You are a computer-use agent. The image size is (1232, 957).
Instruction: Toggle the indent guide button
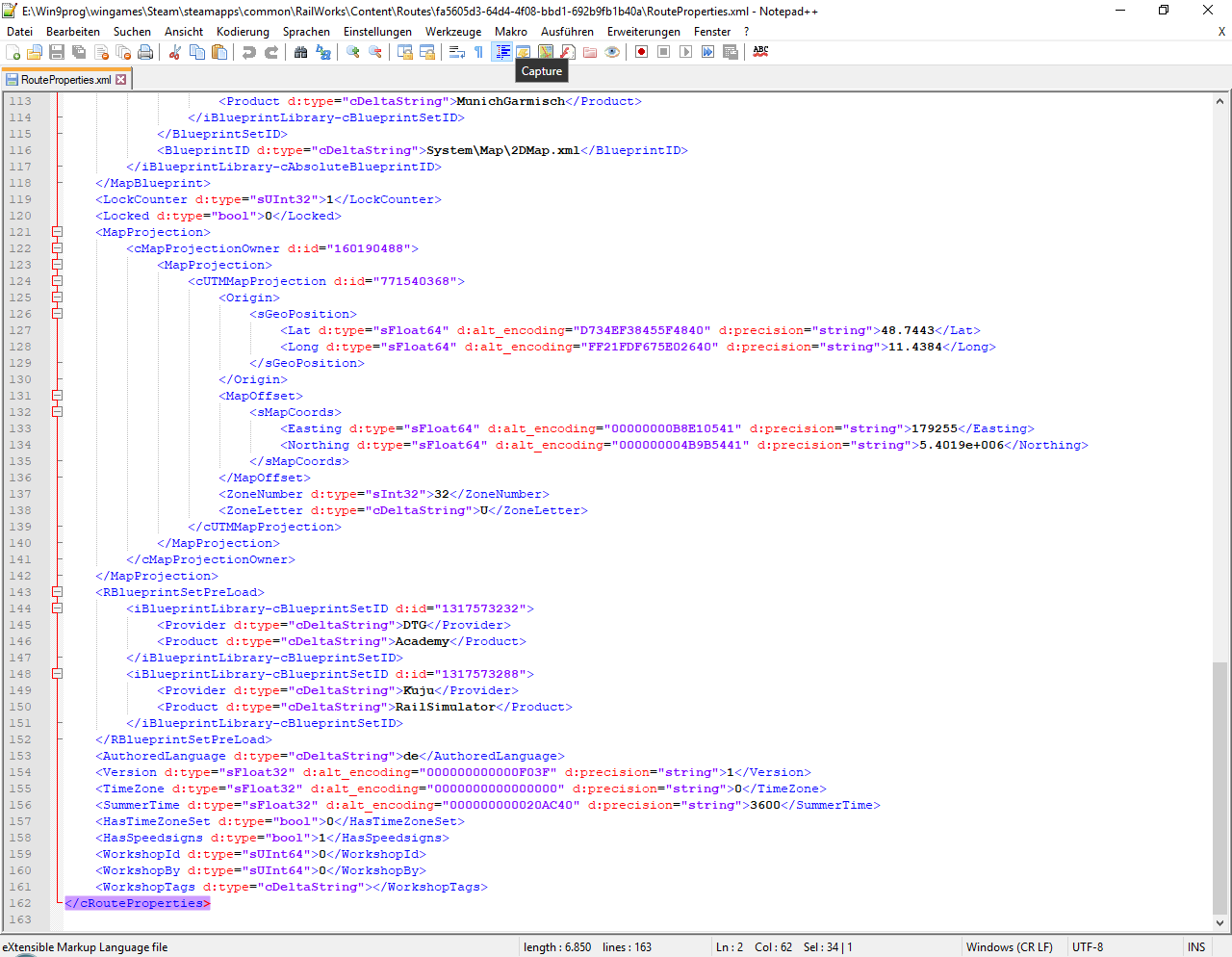pos(501,52)
